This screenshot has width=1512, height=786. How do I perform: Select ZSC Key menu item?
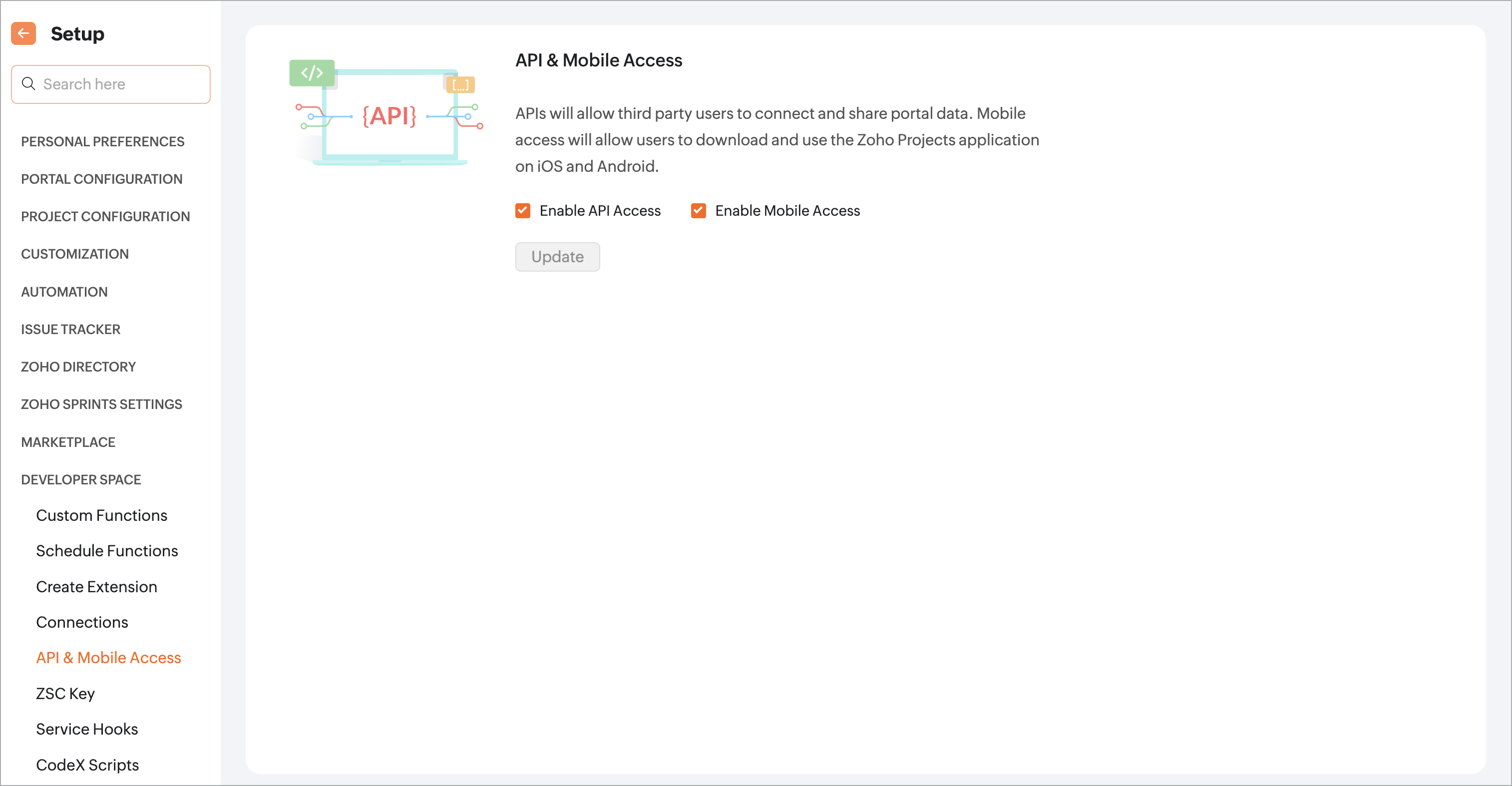[x=65, y=694]
